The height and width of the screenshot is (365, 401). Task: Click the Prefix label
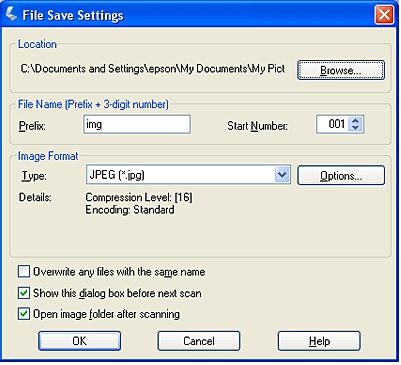(x=32, y=126)
